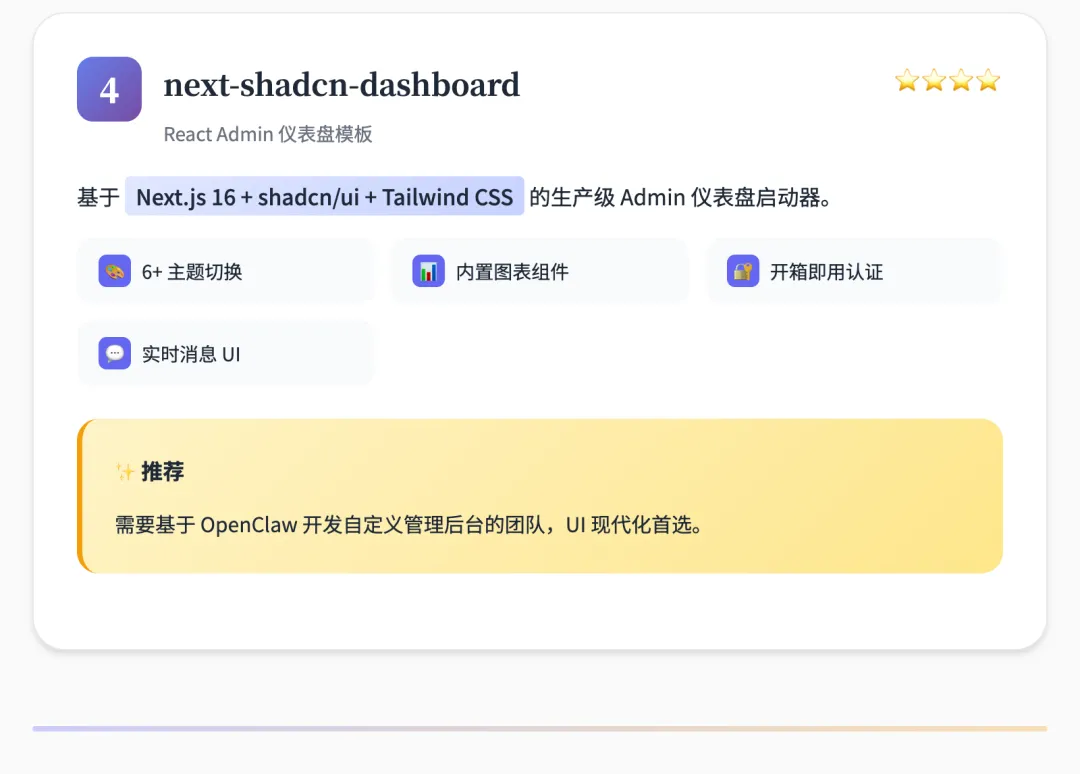The width and height of the screenshot is (1080, 774).
Task: Select the 内置图表组件 feature label
Action: 512,272
